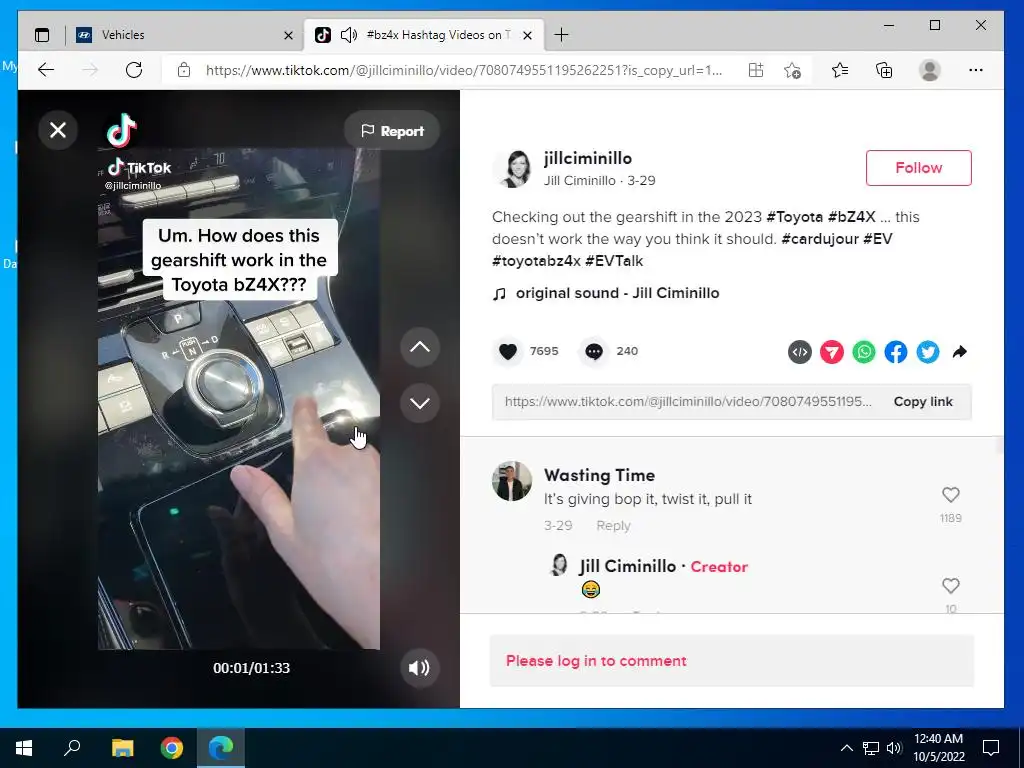View site information lock icon
1024x768 pixels.
(x=184, y=70)
